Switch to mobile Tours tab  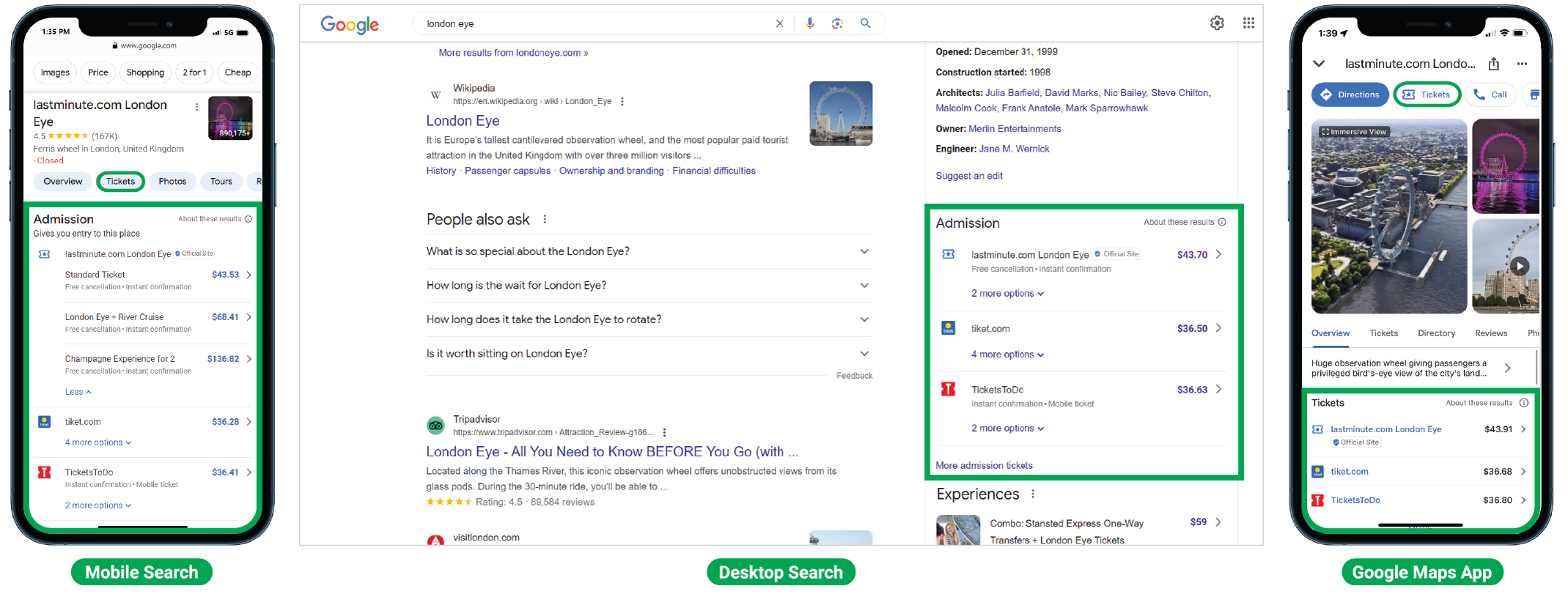point(221,182)
